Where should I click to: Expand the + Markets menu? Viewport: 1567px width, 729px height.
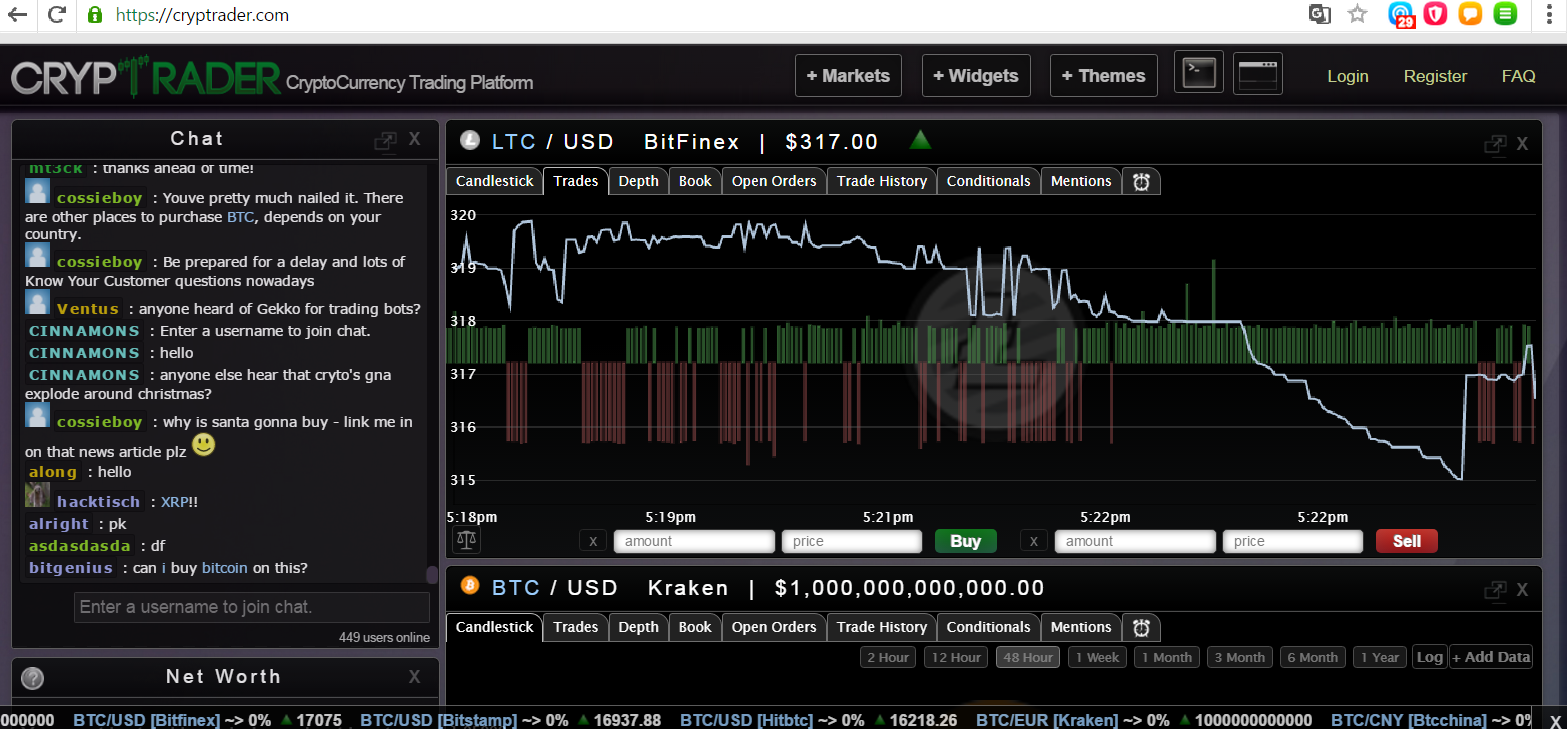point(848,76)
